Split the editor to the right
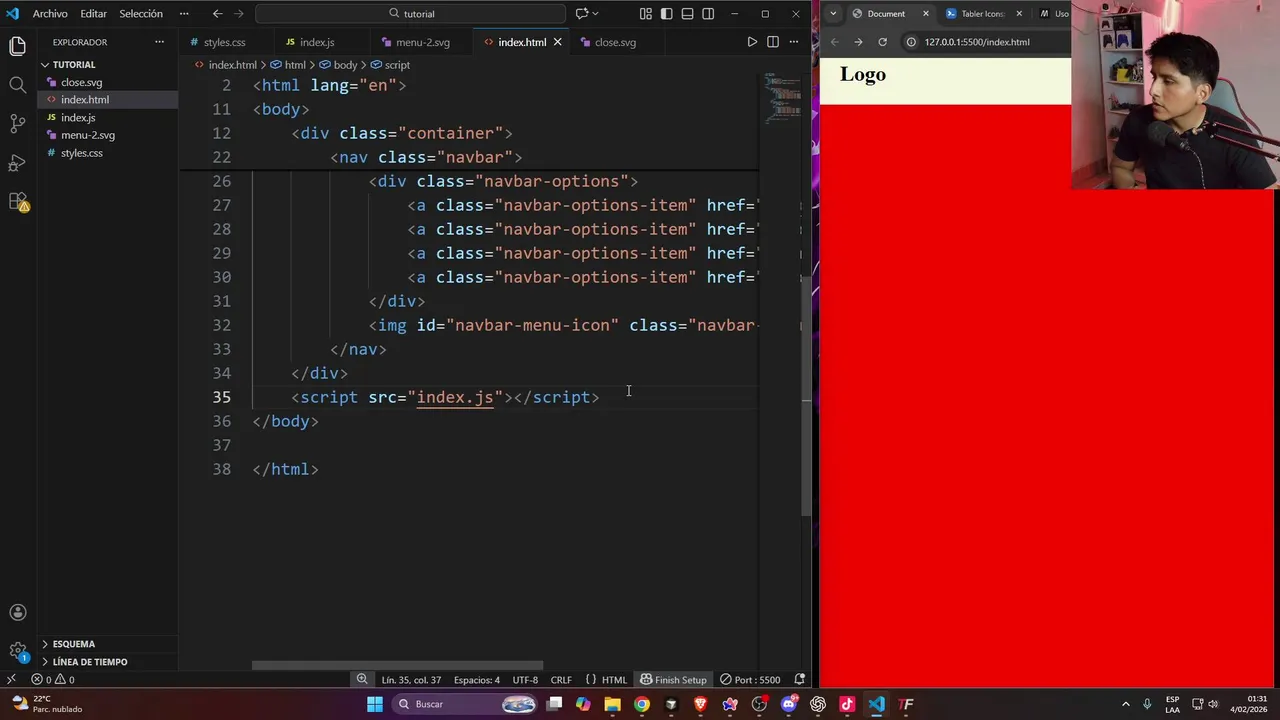The height and width of the screenshot is (720, 1280). point(773,42)
